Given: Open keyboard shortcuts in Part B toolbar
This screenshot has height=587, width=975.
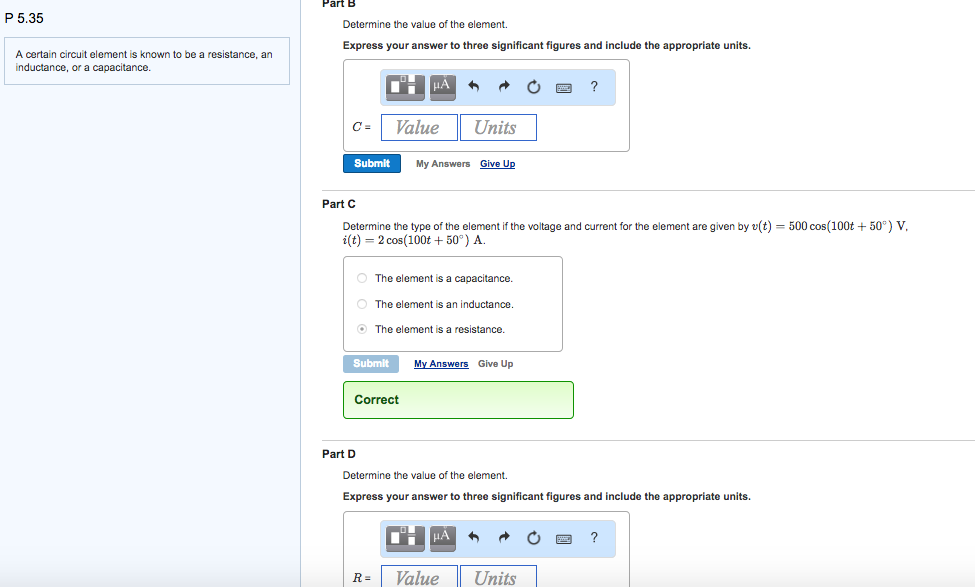Looking at the screenshot, I should coord(564,88).
